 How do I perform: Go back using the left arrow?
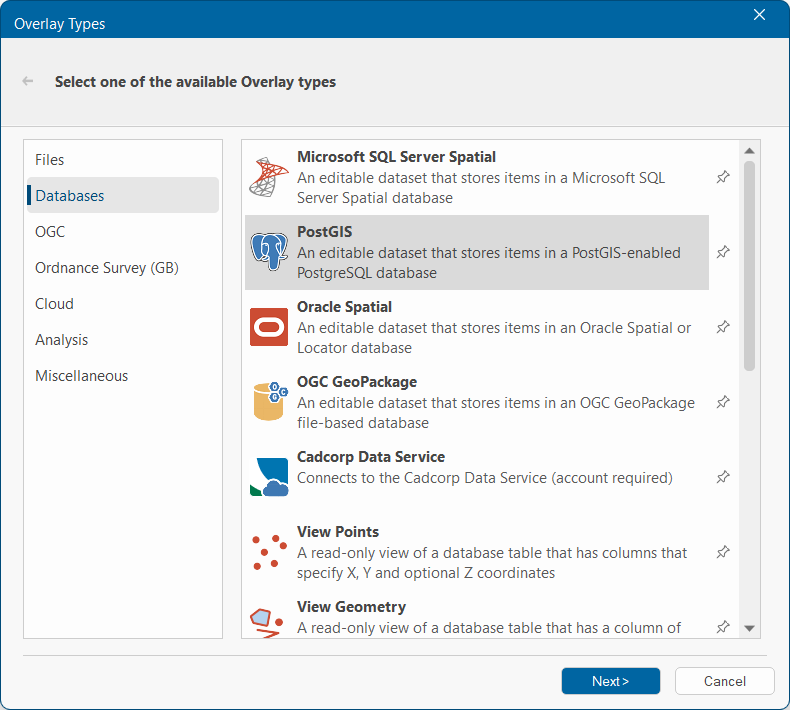tap(28, 82)
